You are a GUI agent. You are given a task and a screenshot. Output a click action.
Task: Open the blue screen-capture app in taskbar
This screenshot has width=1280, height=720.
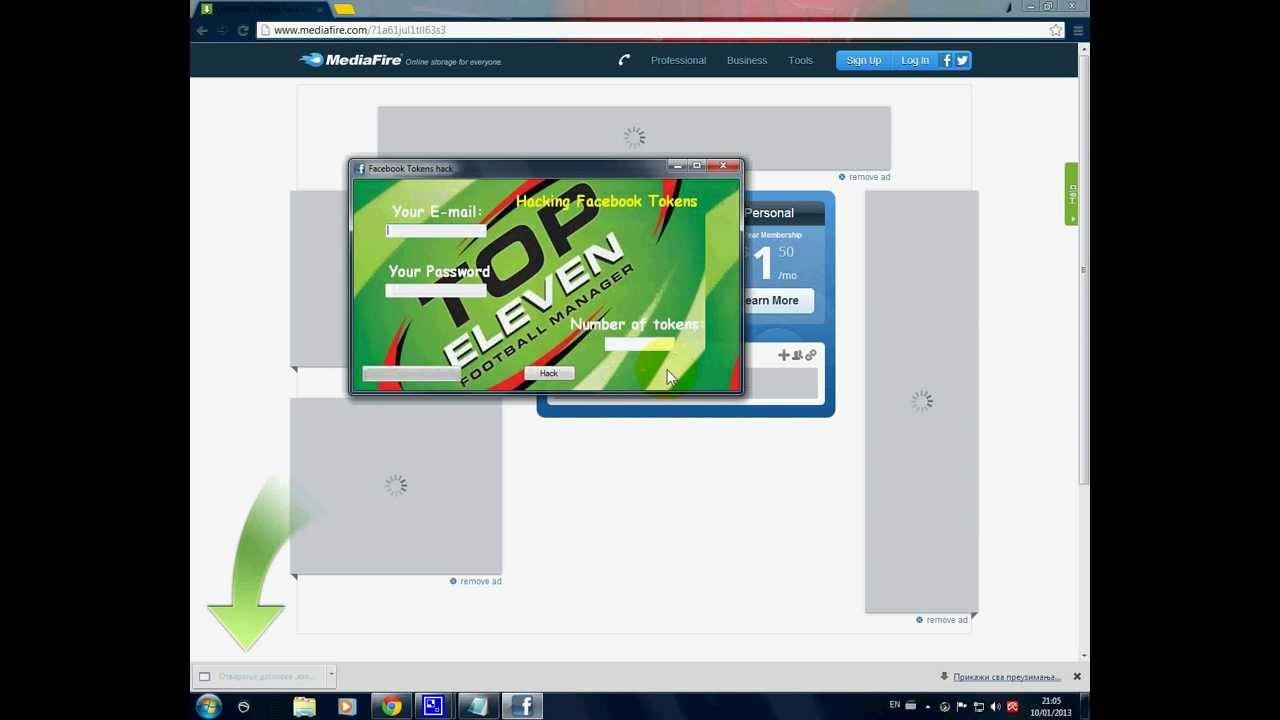point(433,706)
